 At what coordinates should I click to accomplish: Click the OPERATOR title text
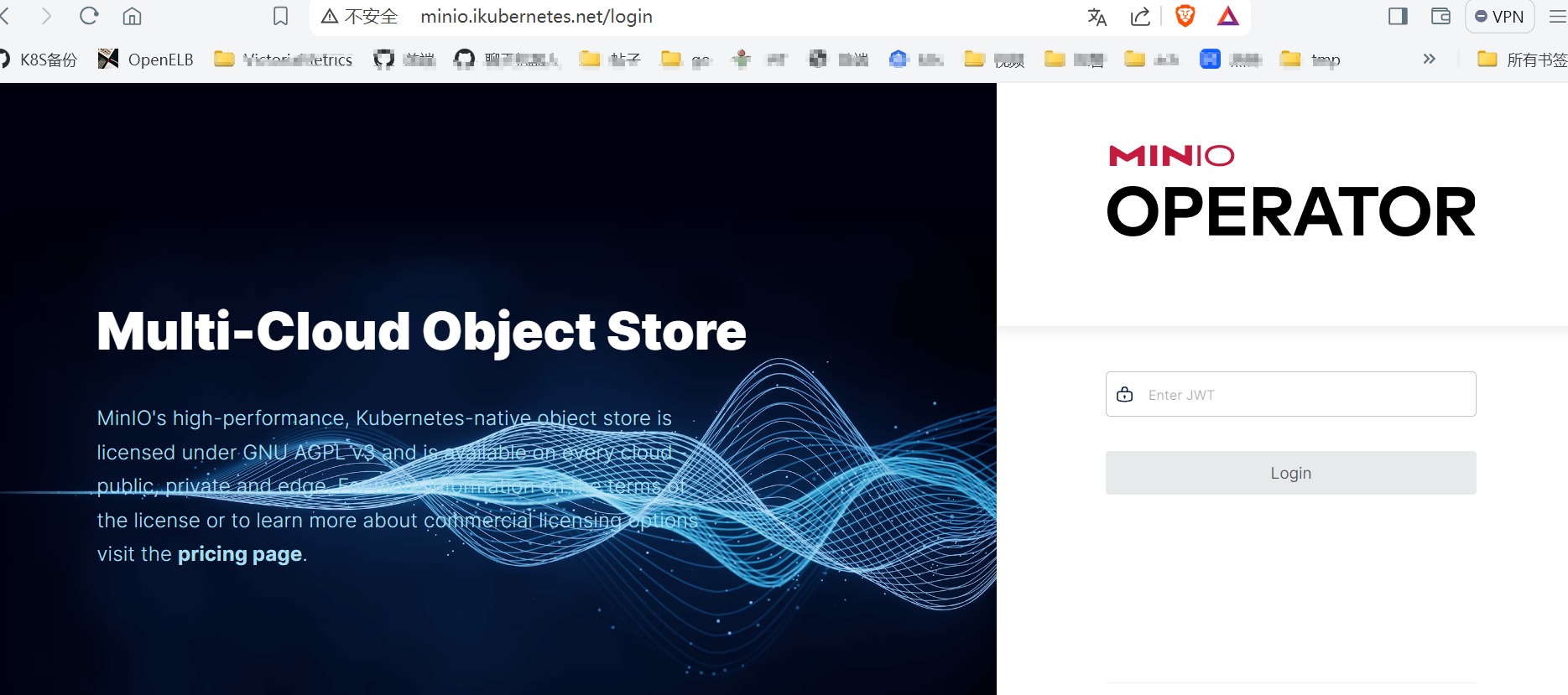(1290, 212)
